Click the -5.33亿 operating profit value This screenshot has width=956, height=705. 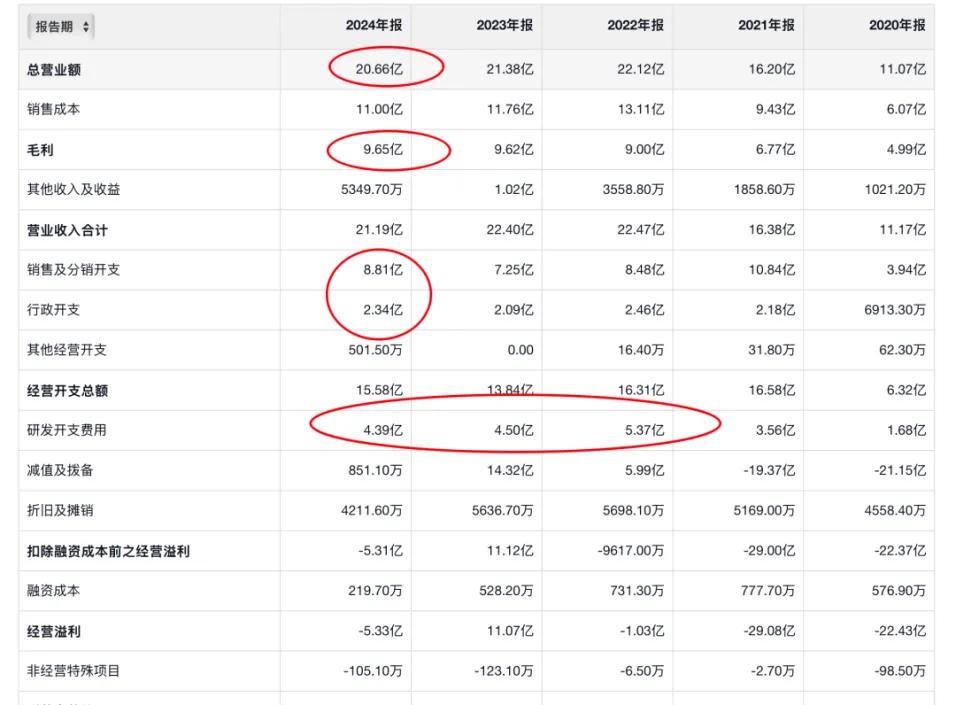point(380,631)
